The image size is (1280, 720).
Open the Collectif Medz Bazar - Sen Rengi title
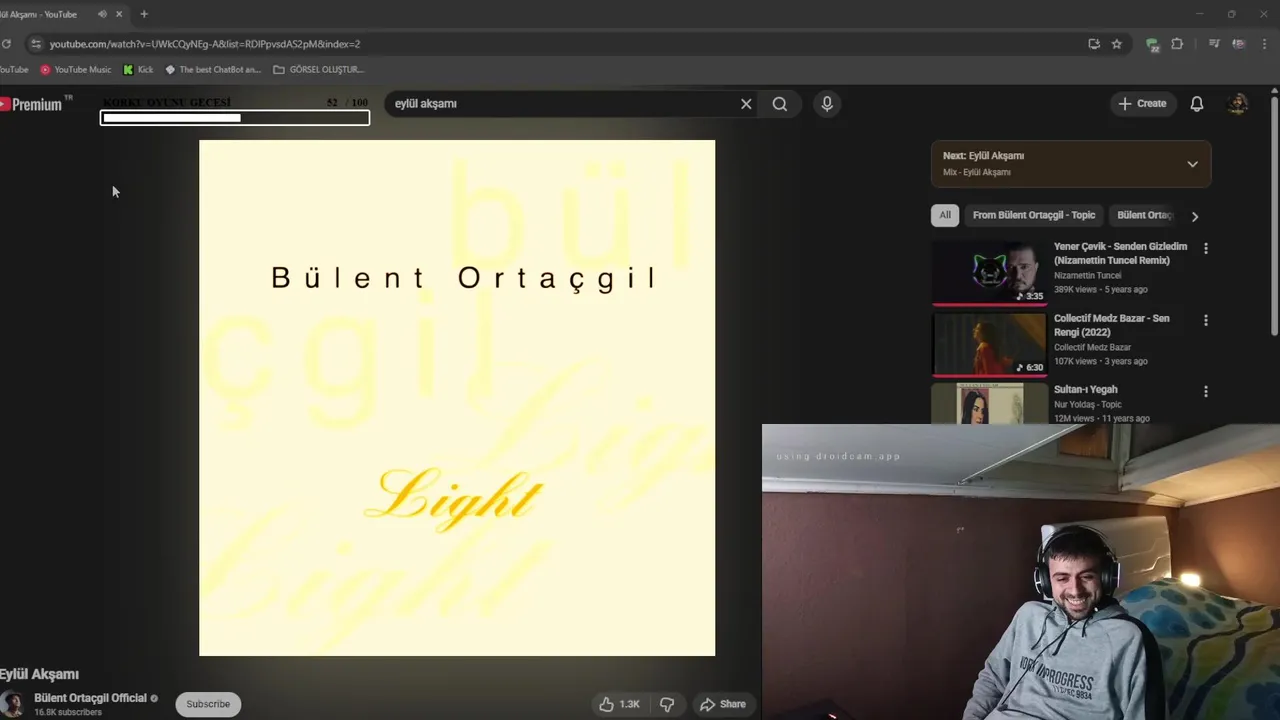(1112, 325)
